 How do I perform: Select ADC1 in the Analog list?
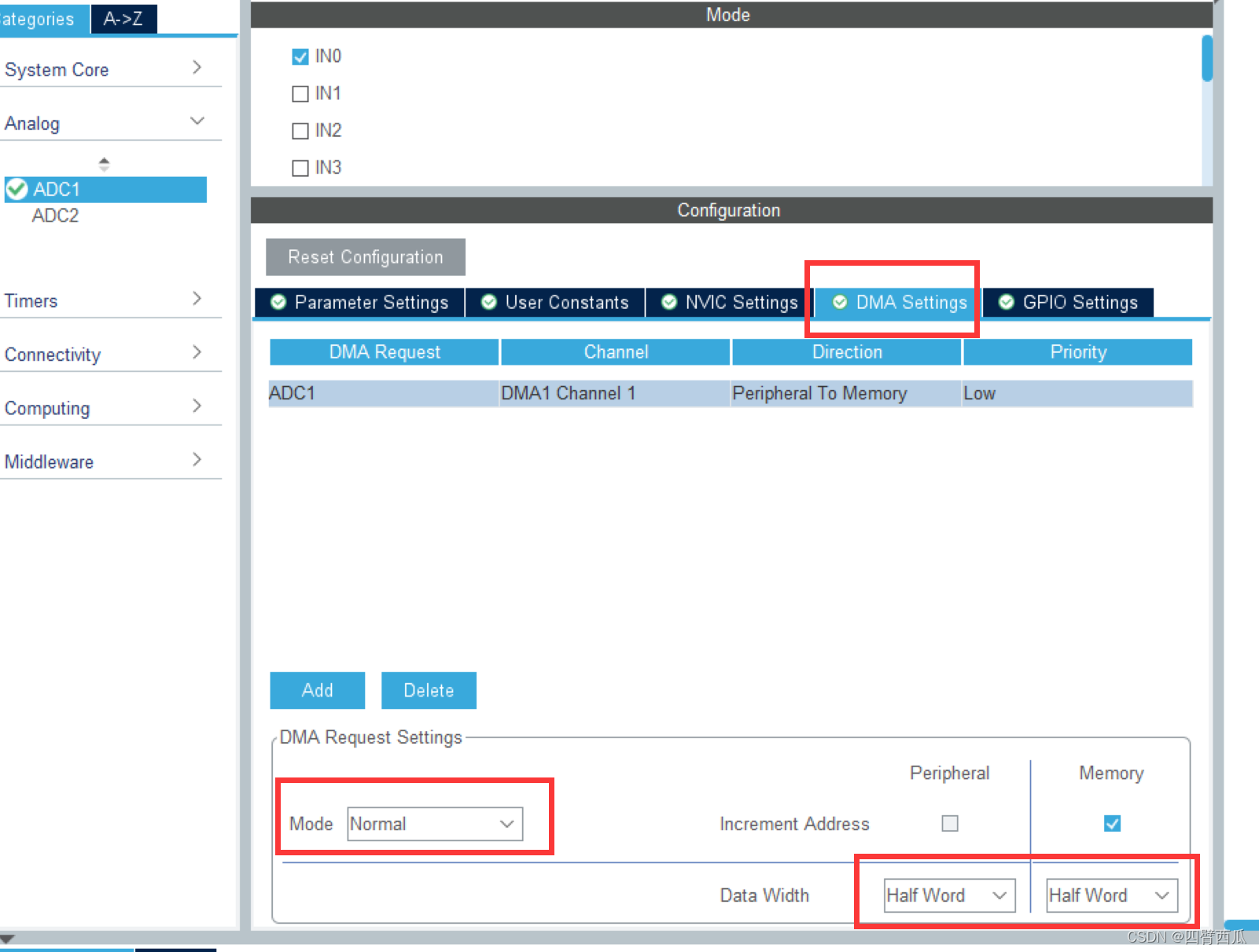(x=105, y=189)
